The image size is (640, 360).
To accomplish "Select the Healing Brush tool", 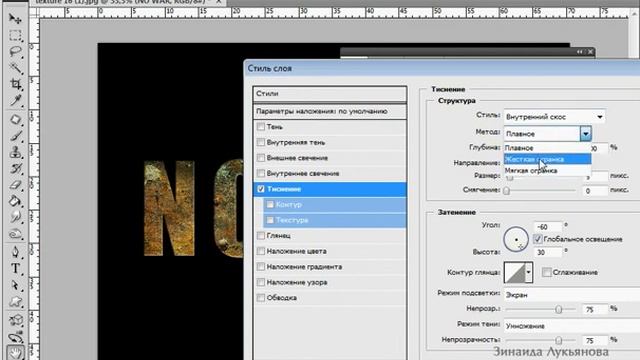I will click(15, 120).
